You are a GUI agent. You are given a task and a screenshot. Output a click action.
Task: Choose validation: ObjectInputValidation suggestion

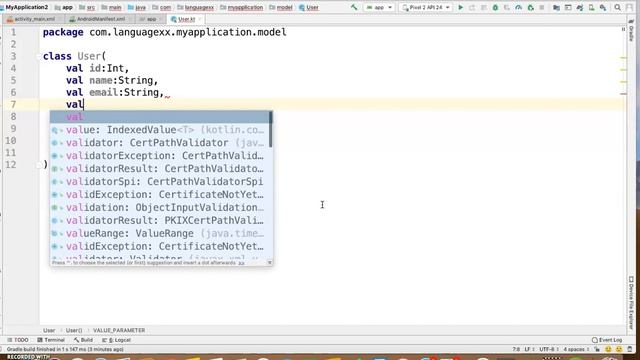click(x=160, y=208)
